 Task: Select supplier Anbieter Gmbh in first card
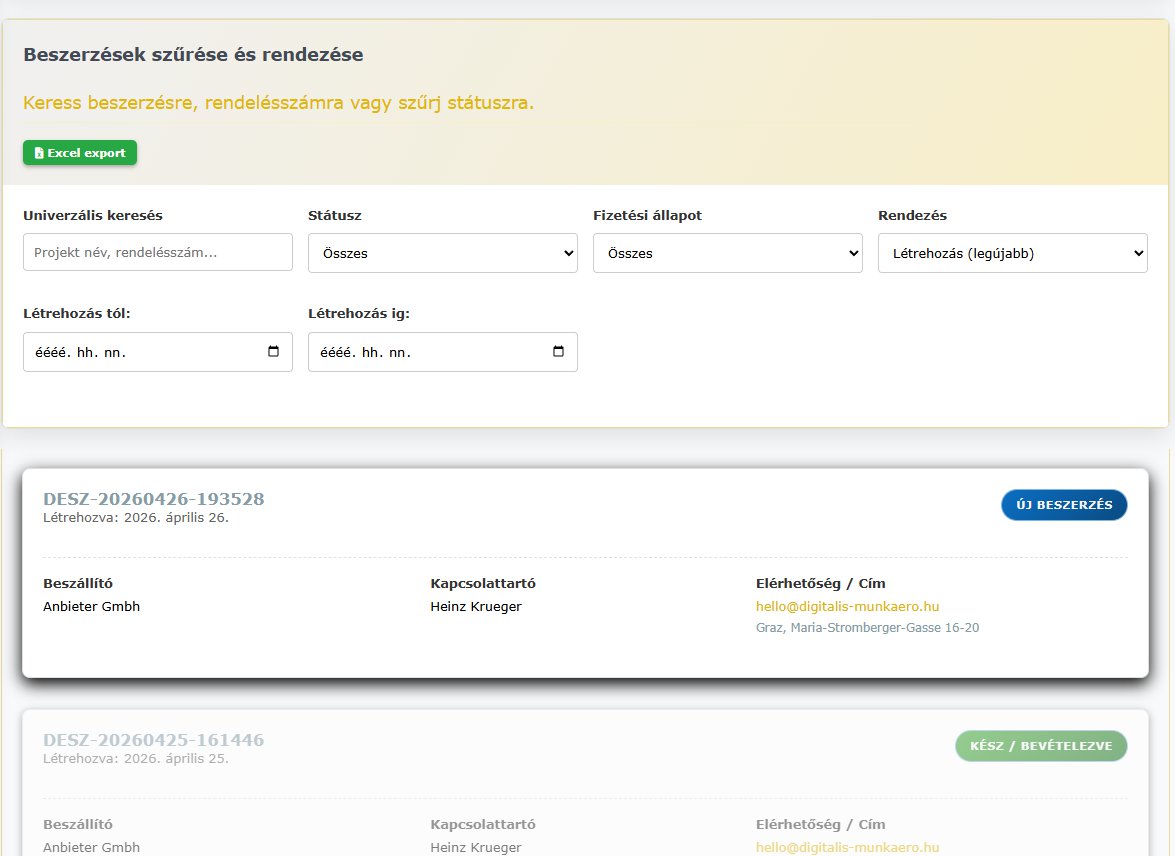click(91, 607)
